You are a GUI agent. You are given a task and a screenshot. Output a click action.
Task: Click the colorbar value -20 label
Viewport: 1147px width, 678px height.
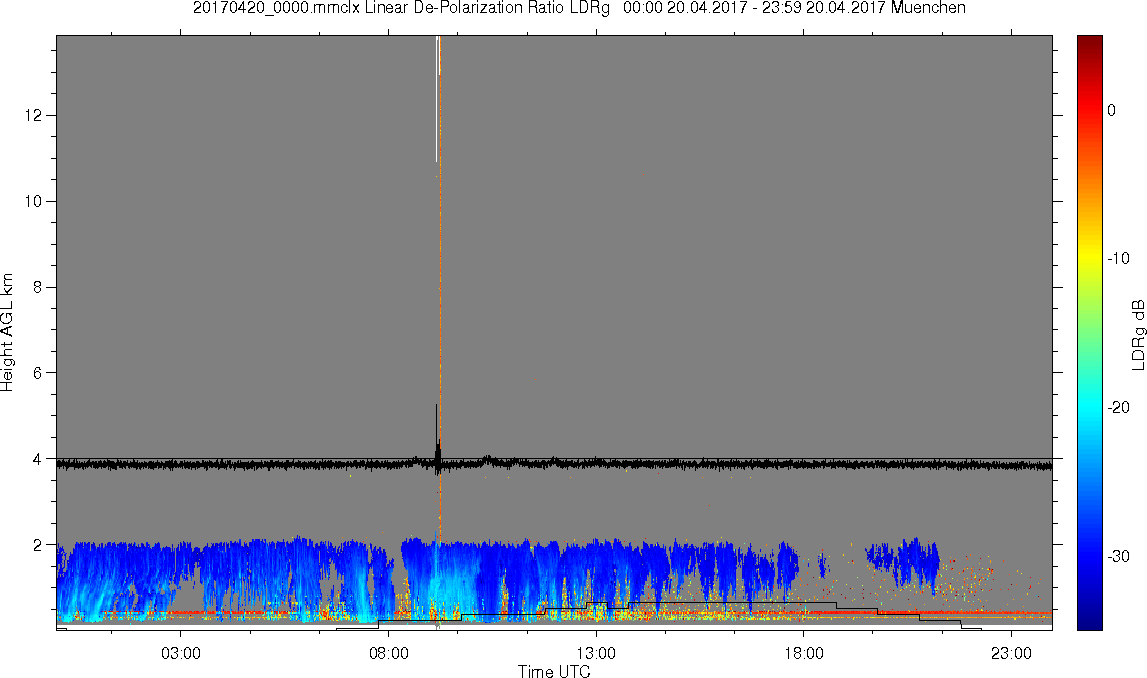1119,408
